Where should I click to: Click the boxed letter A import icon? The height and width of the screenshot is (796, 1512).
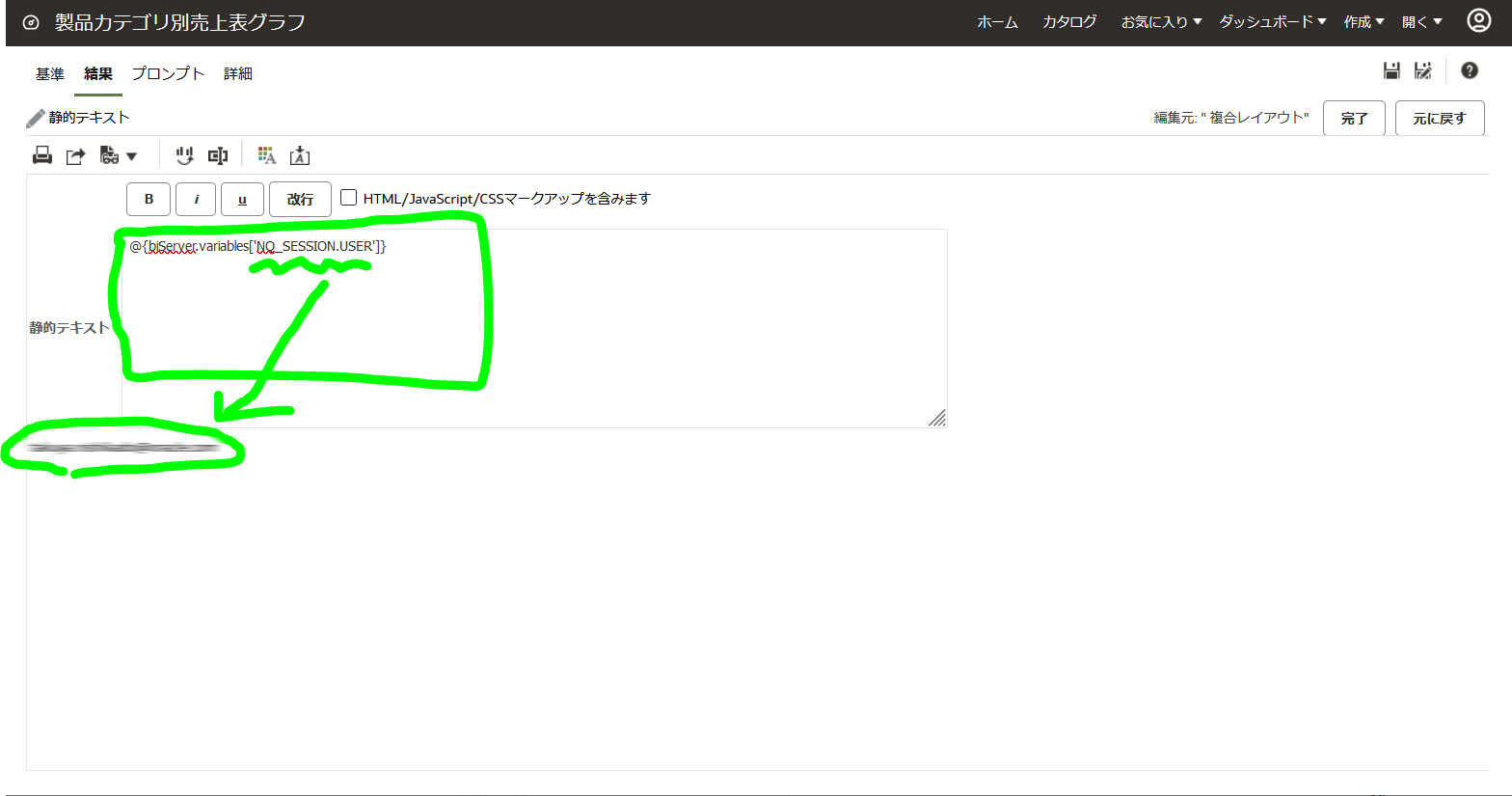[300, 155]
